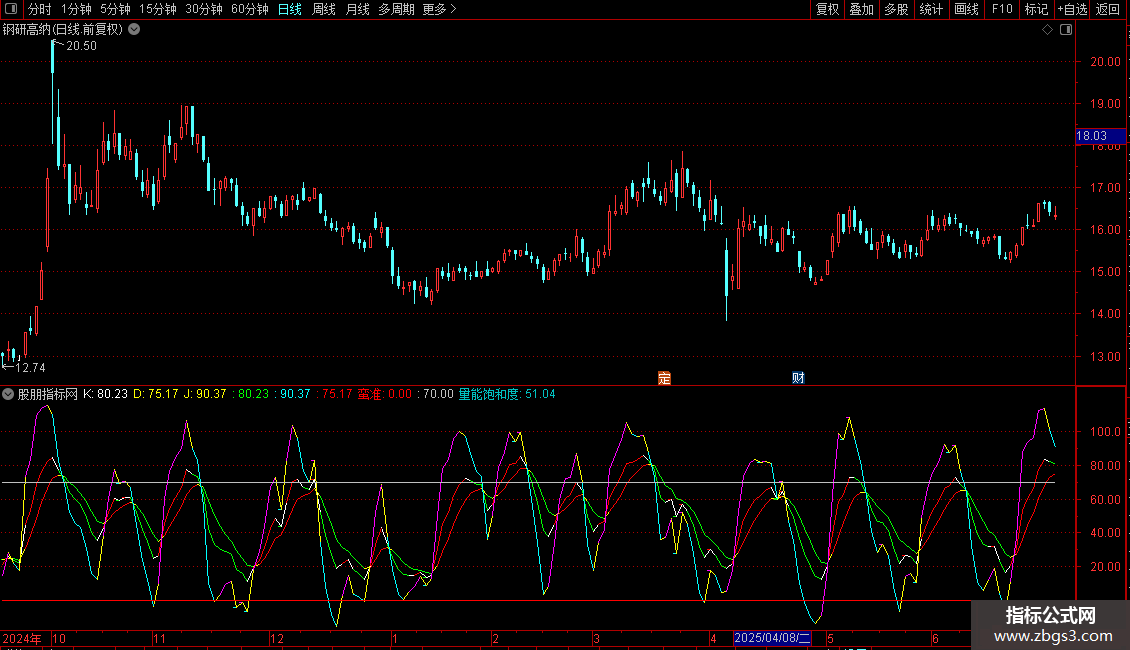
Task: Click the panel layout icon at top-left
Action: click(x=11, y=9)
